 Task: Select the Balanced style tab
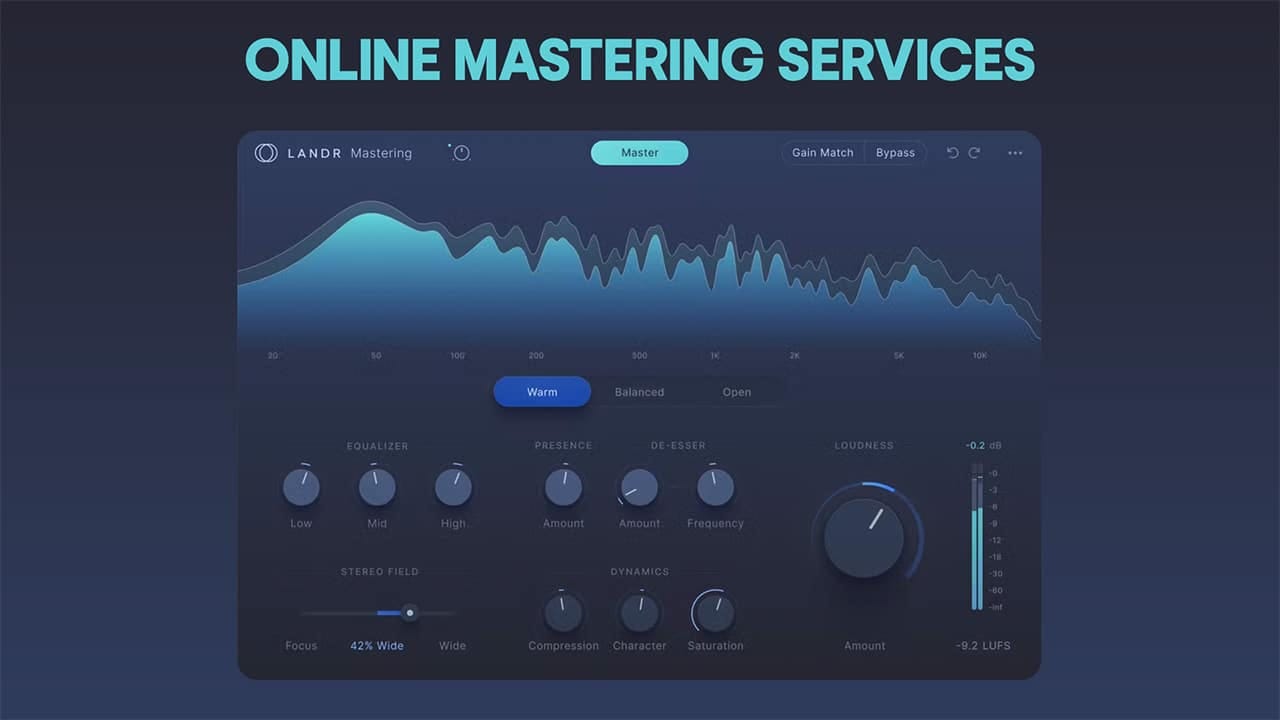[x=639, y=392]
